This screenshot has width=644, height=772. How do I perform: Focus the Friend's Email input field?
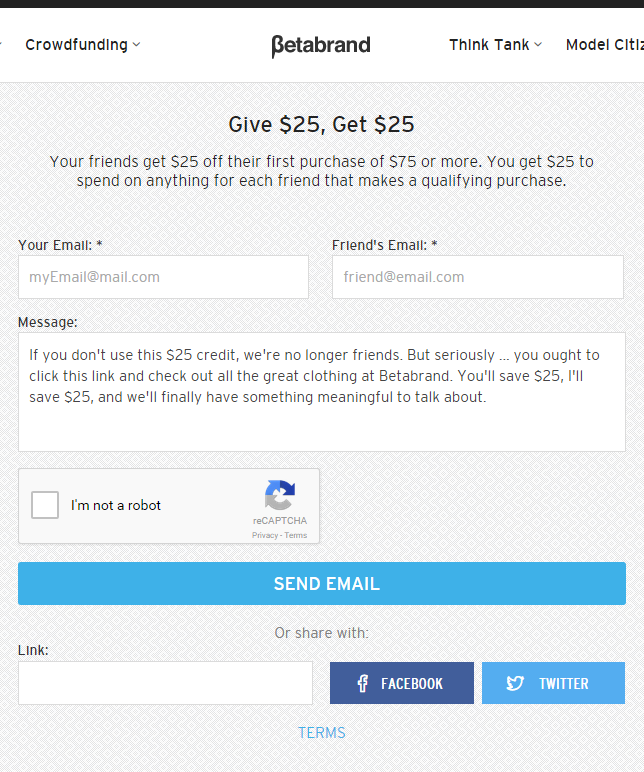[x=477, y=277]
